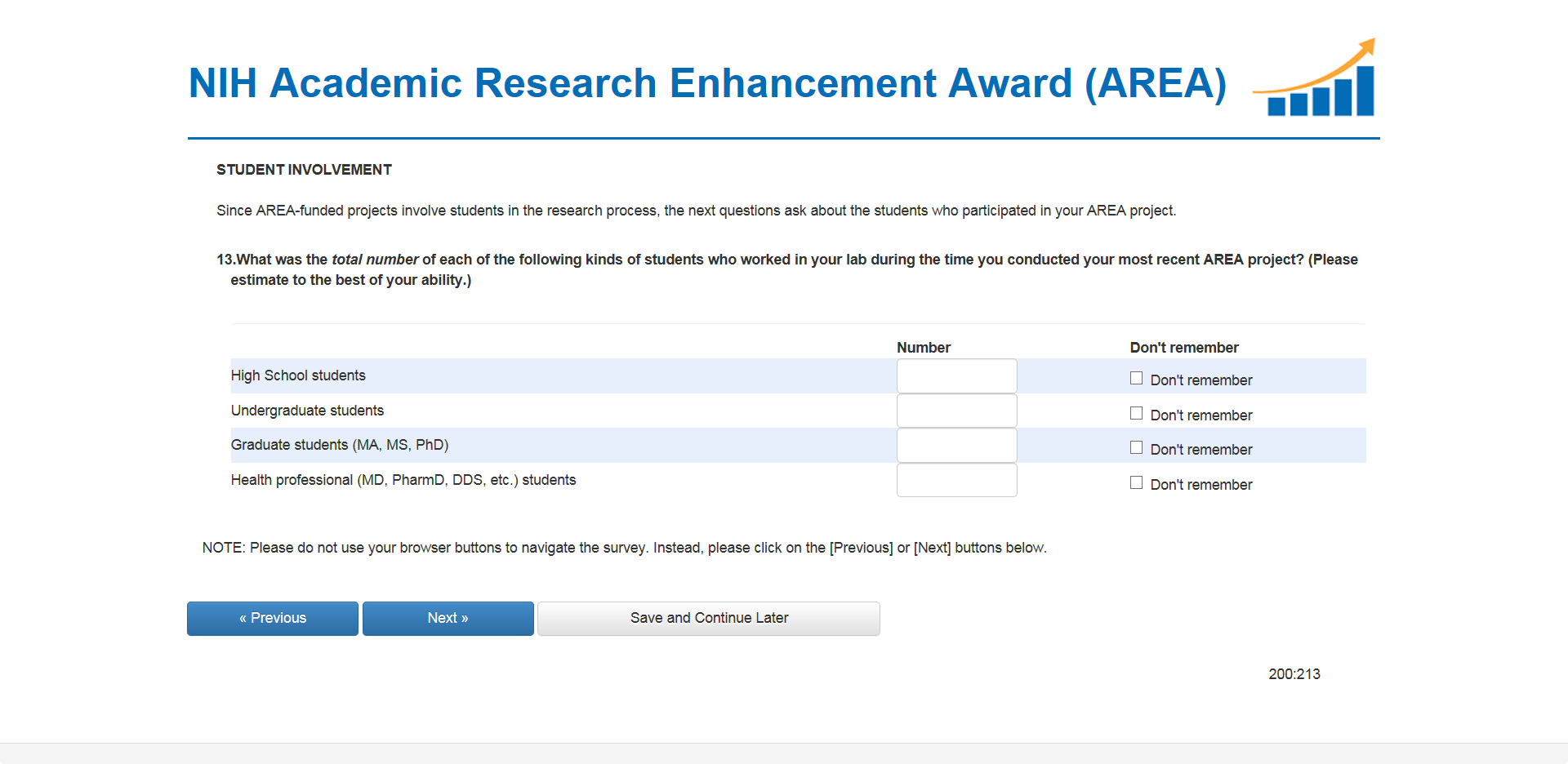Click the STUDENT INVOLVEMENT section heading

click(x=304, y=170)
